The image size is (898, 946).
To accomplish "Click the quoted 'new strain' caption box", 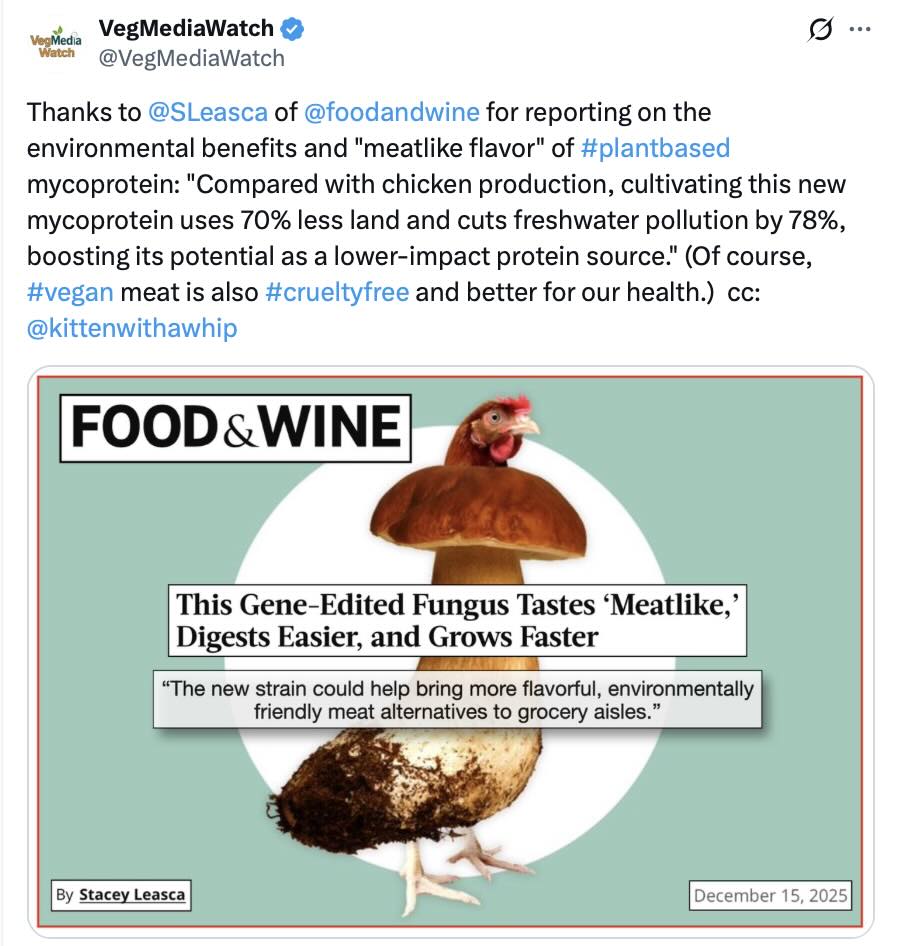I will coord(457,700).
